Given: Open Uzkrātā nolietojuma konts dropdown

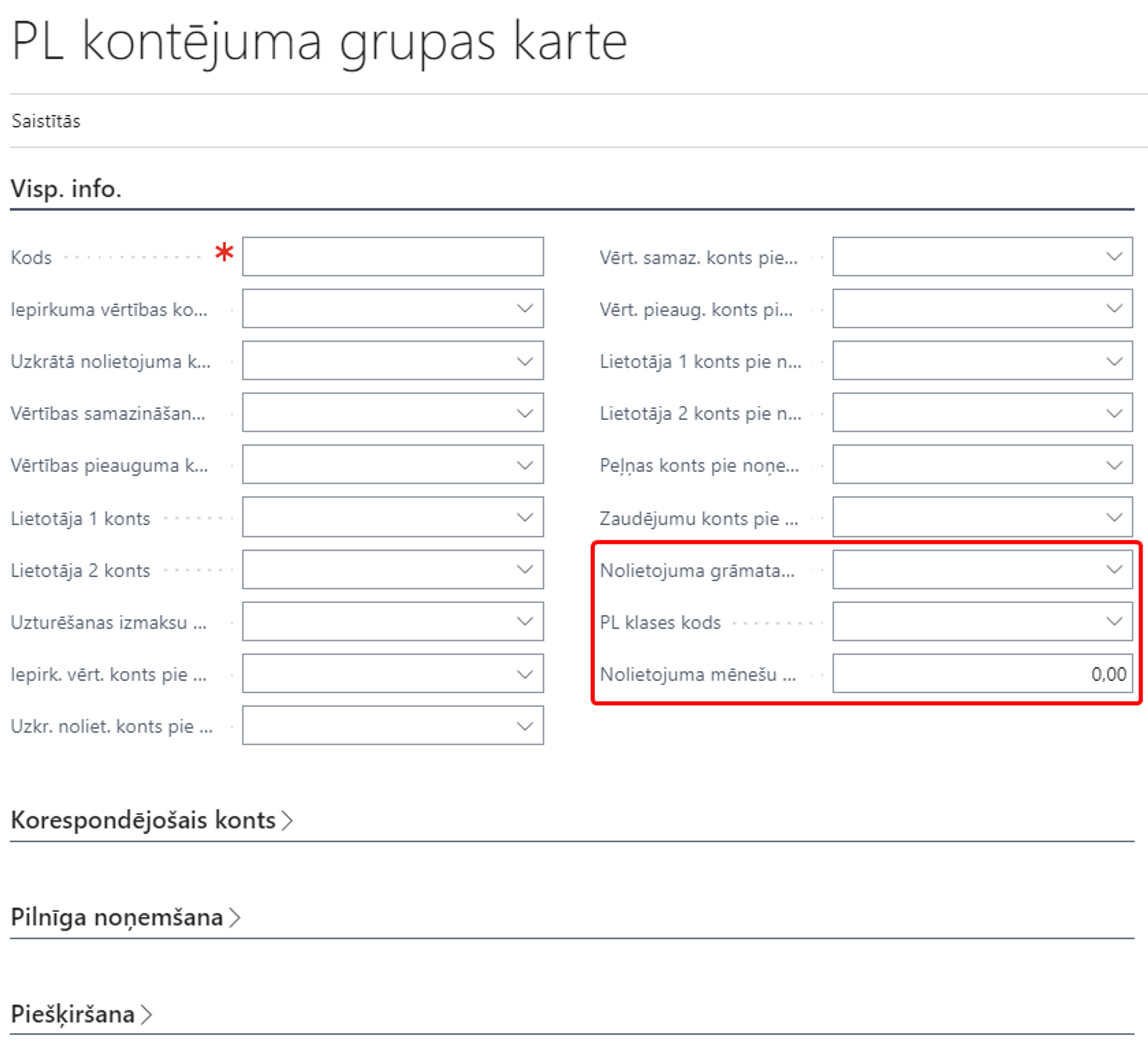Looking at the screenshot, I should tap(525, 361).
